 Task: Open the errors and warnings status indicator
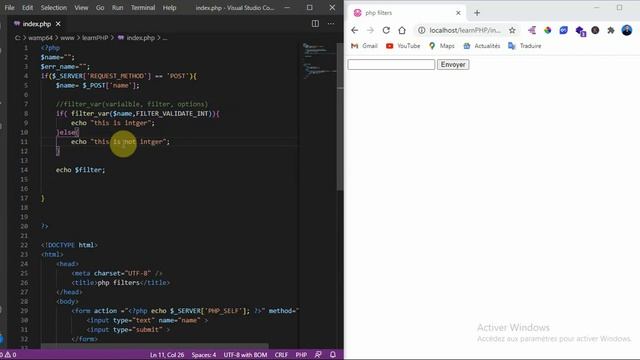click(x=8, y=355)
